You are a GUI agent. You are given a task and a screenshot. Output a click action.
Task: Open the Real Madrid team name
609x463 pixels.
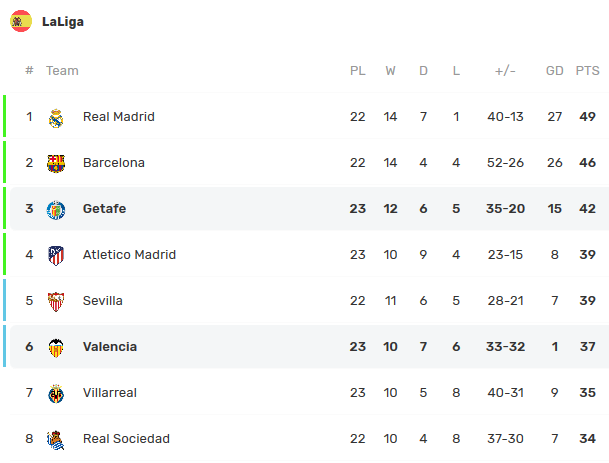click(118, 117)
